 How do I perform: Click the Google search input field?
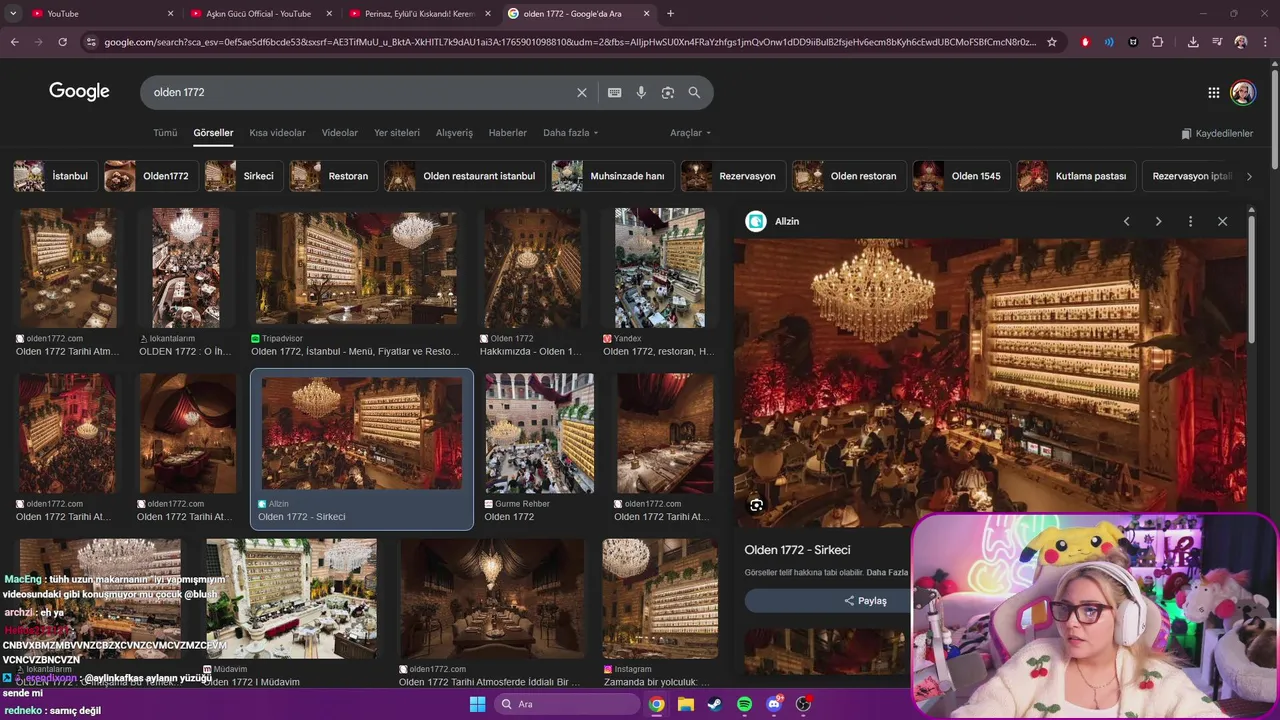tap(360, 92)
